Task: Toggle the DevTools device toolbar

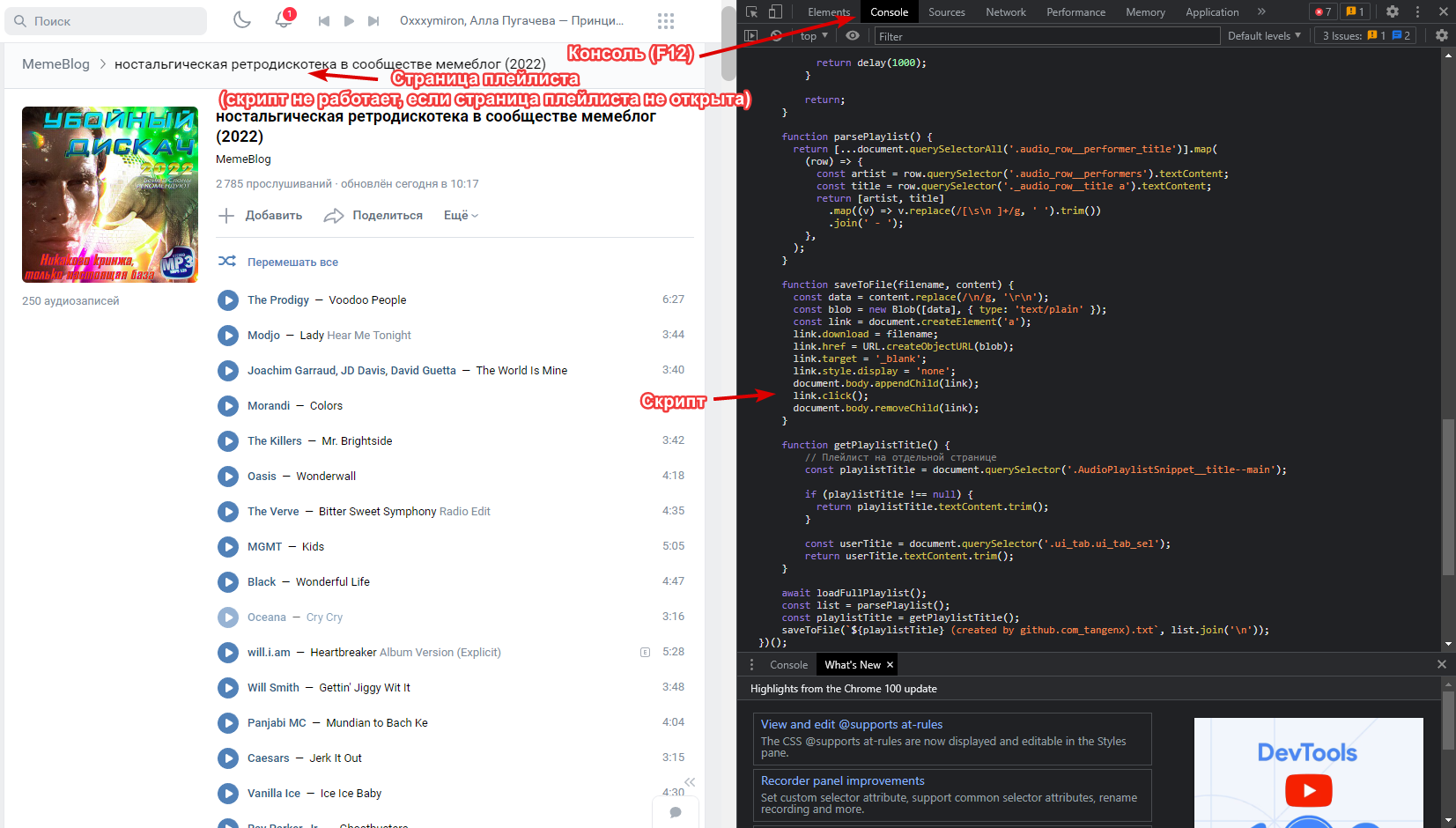Action: click(775, 11)
